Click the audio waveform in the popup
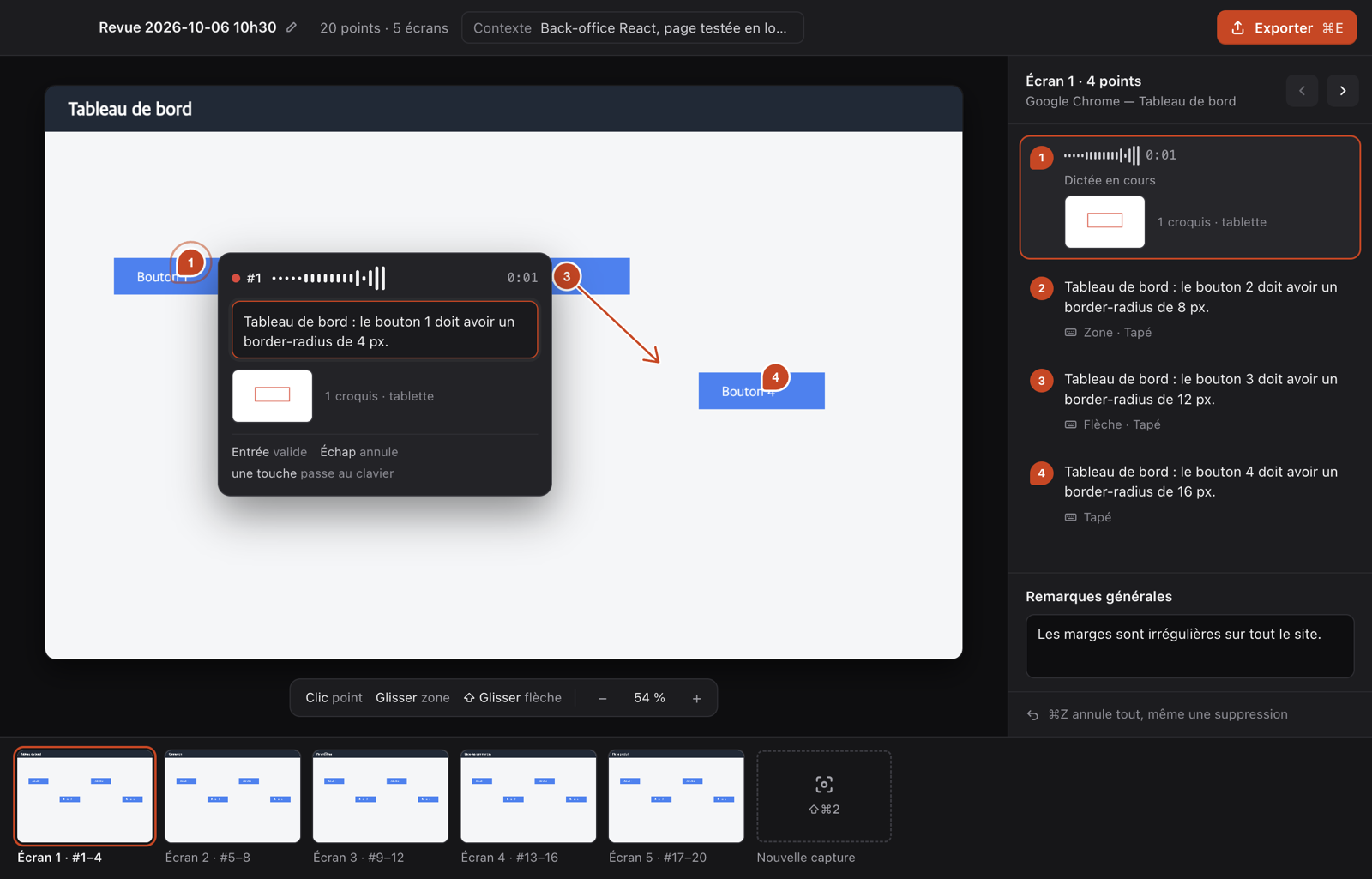 coord(328,278)
